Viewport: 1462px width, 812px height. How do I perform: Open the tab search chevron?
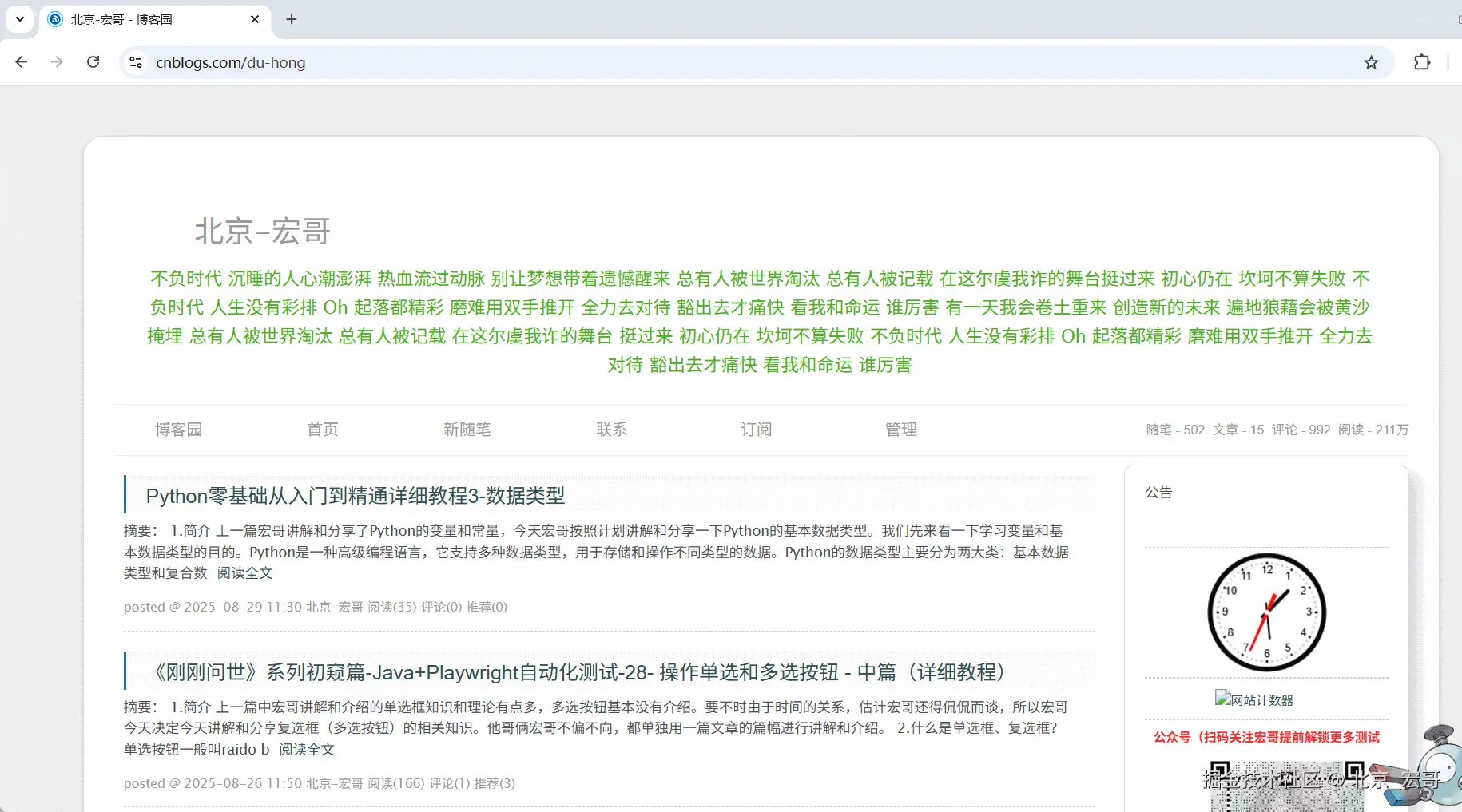point(20,19)
